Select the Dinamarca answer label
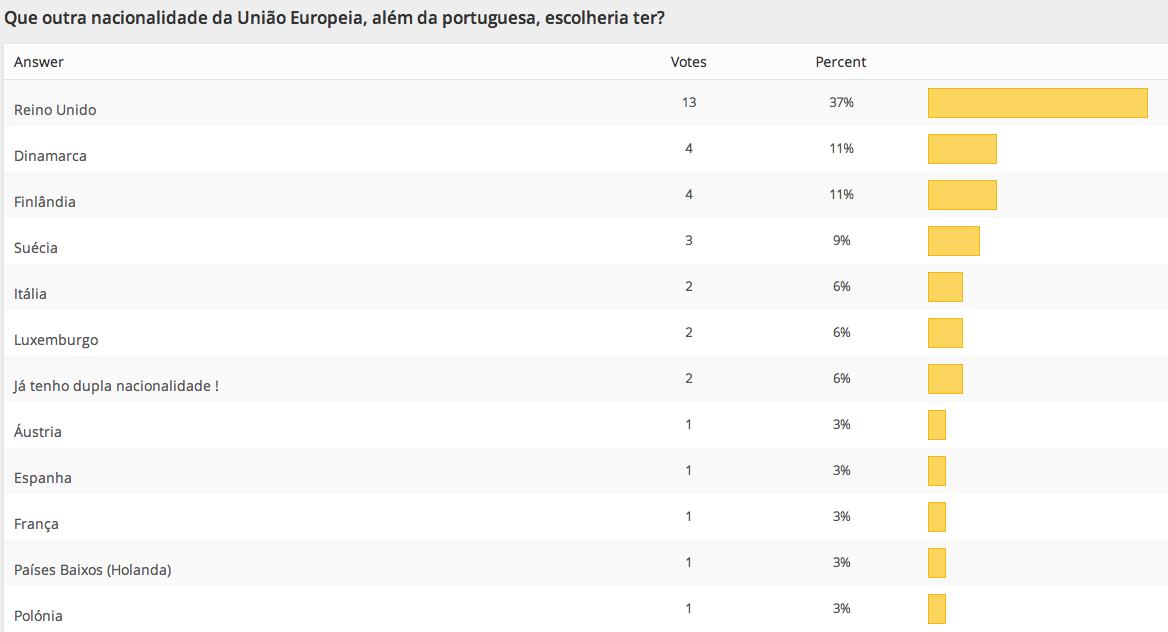The width and height of the screenshot is (1168, 632). coord(50,156)
